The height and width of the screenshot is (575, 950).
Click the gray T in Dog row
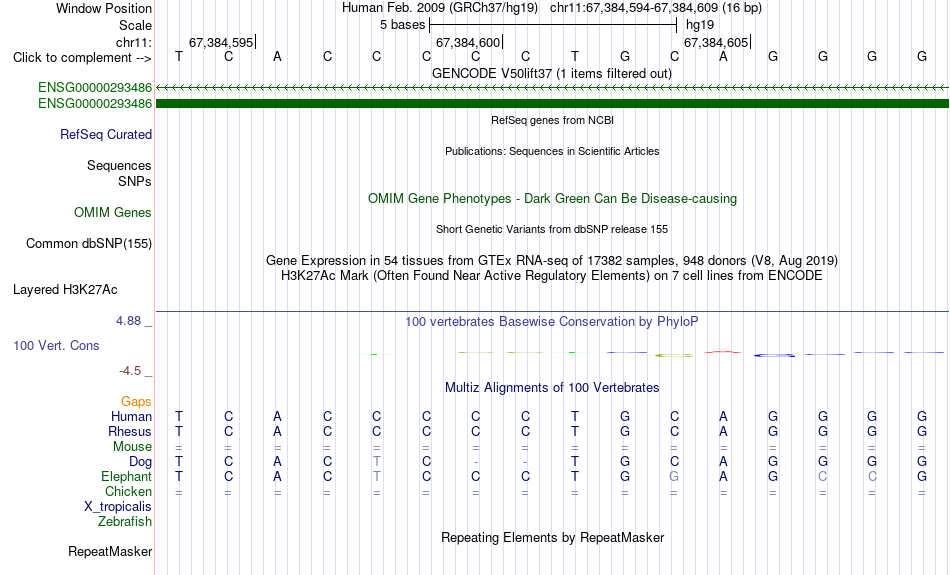[x=377, y=462]
